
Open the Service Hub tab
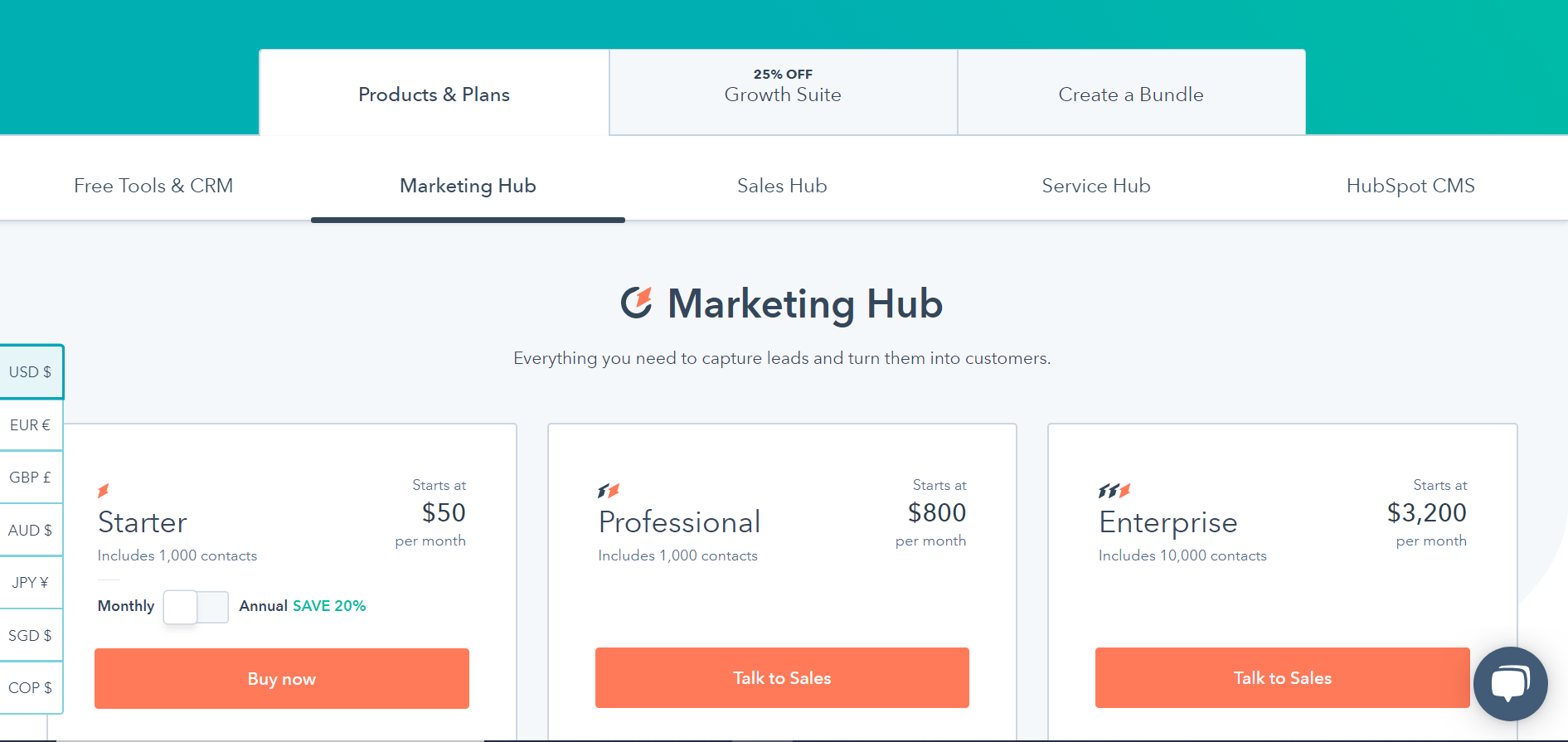tap(1095, 186)
